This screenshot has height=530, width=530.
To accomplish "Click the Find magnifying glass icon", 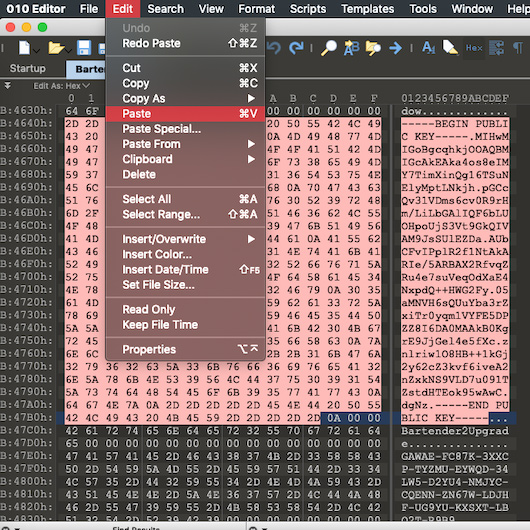I will click(329, 48).
